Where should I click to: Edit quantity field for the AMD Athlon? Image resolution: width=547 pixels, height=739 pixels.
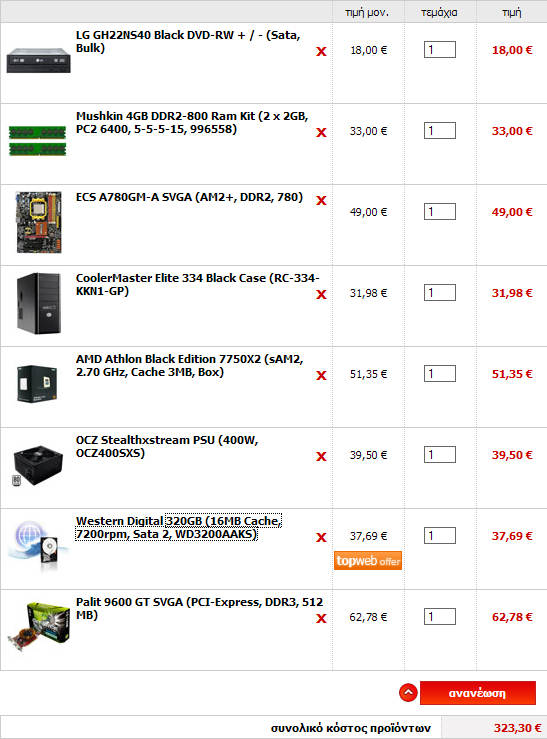click(x=440, y=374)
